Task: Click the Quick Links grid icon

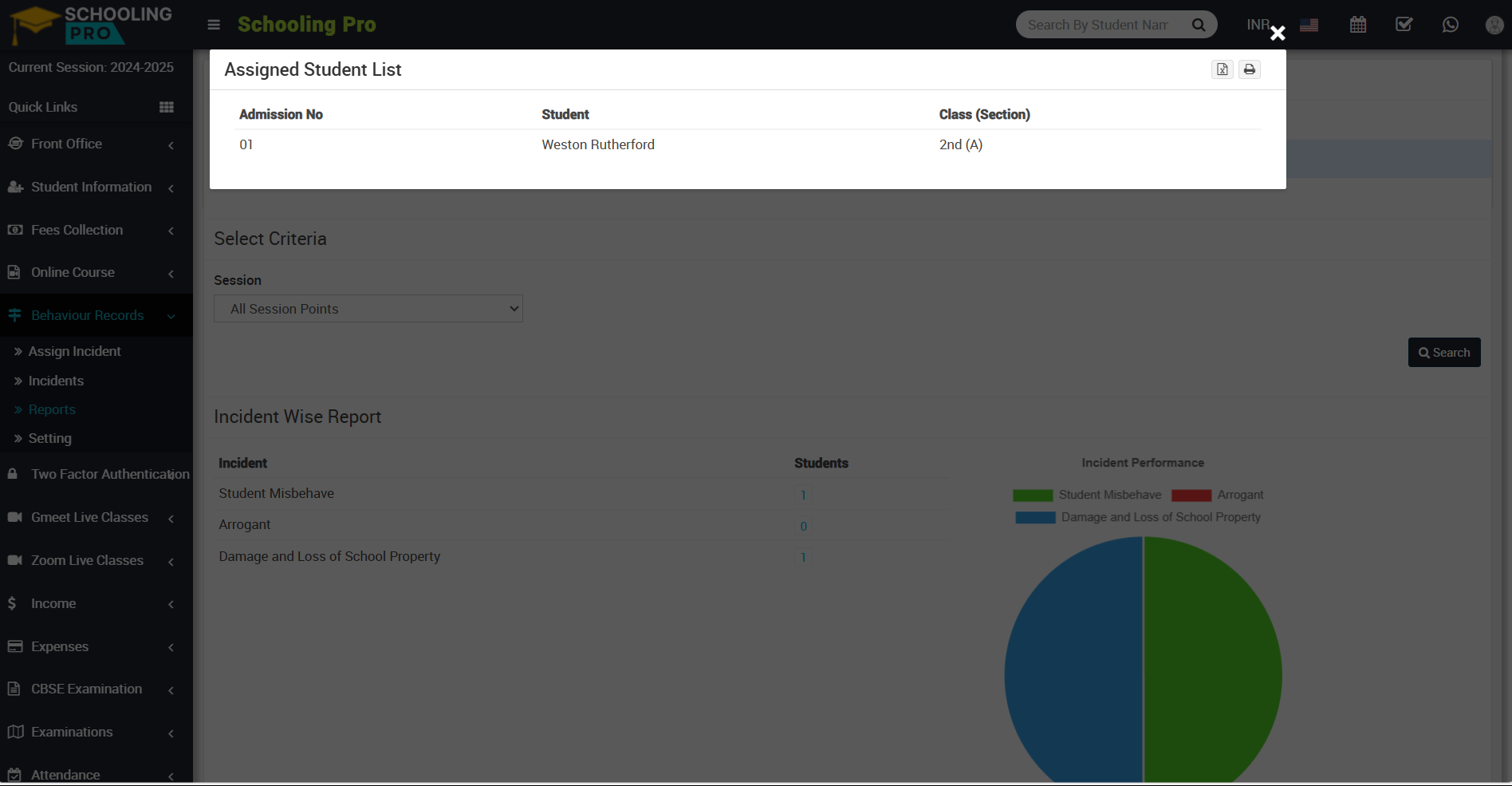Action: pos(167,107)
